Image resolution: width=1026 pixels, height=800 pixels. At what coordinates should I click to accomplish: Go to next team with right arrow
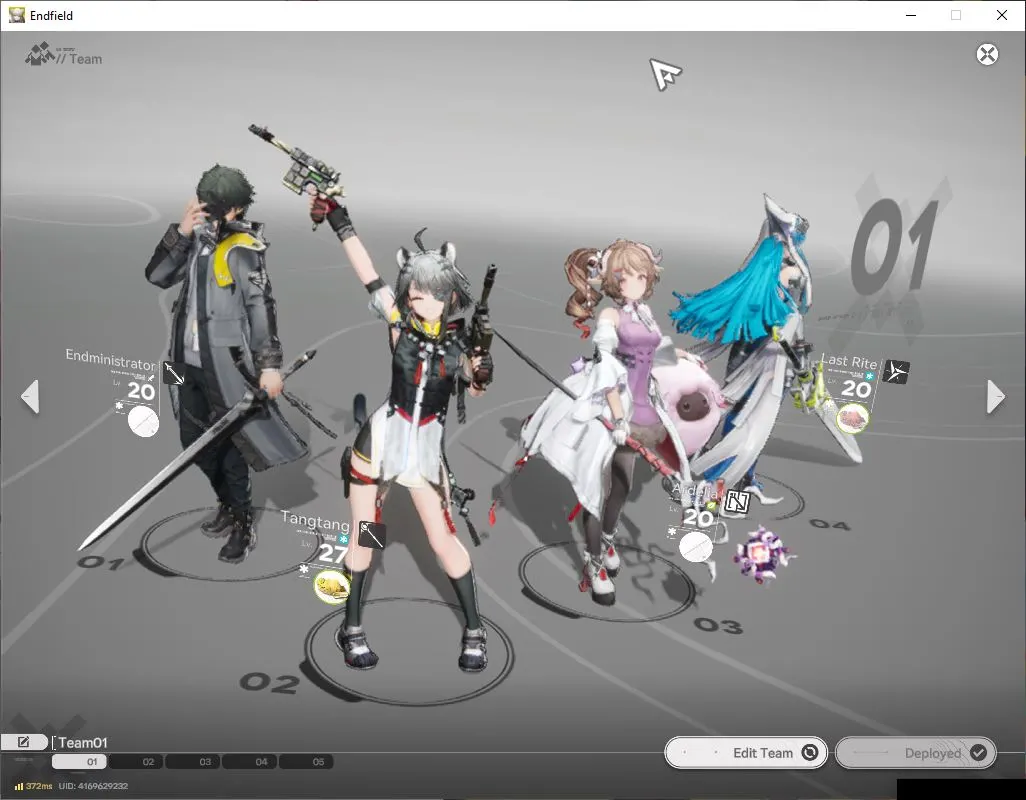point(995,396)
